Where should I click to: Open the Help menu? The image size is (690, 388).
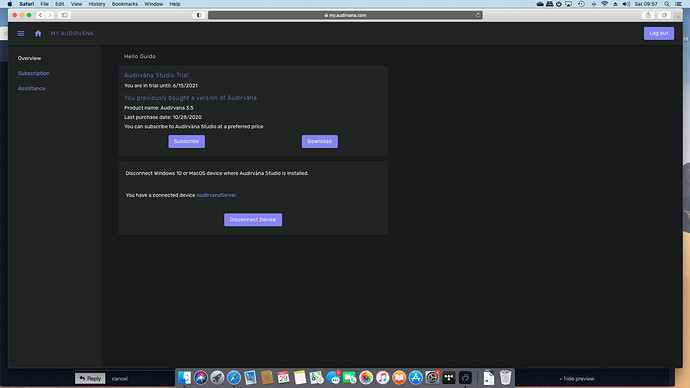click(175, 4)
